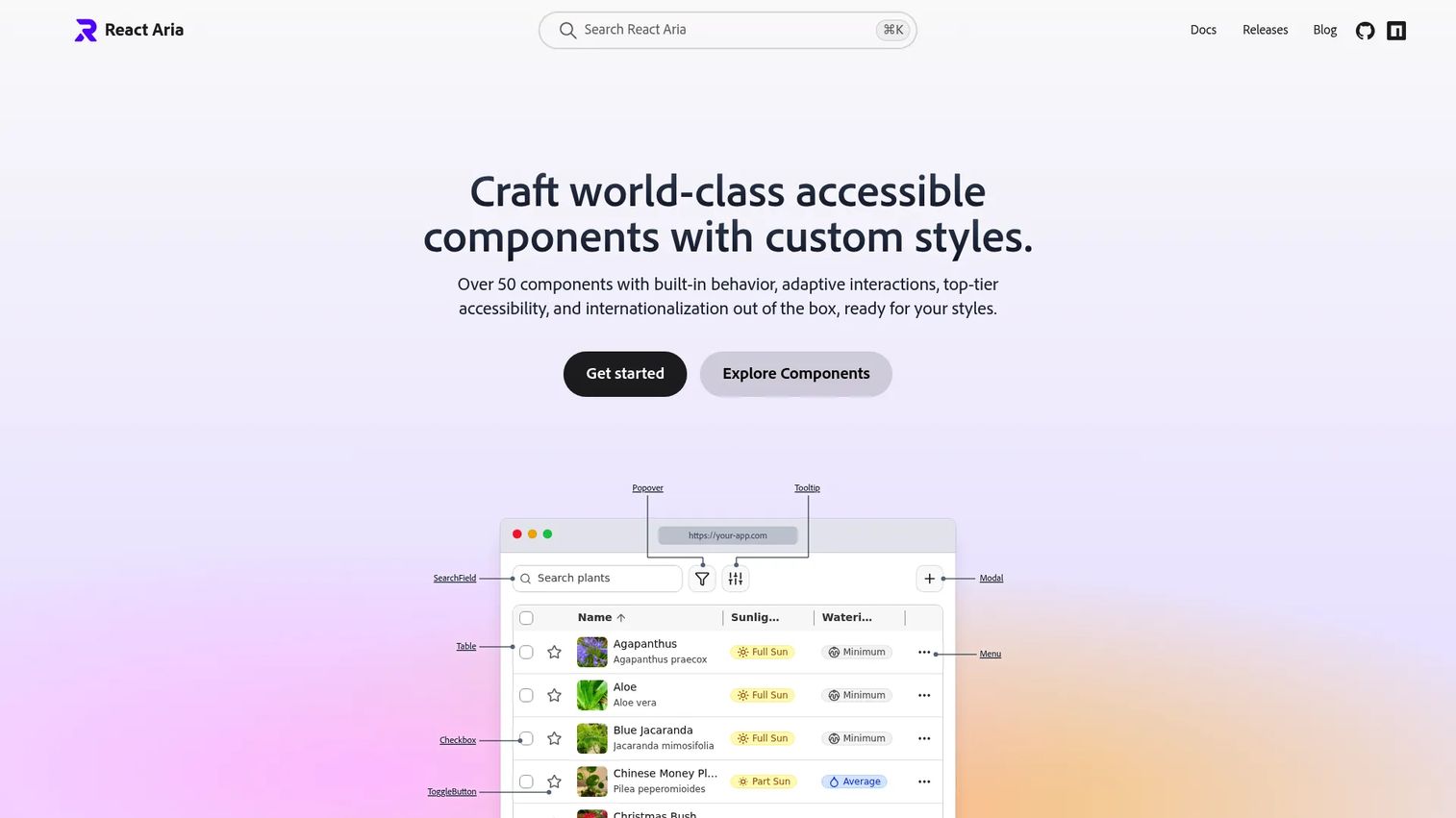Open the ToggleButton annotation link
1456x818 pixels.
pyautogui.click(x=452, y=792)
